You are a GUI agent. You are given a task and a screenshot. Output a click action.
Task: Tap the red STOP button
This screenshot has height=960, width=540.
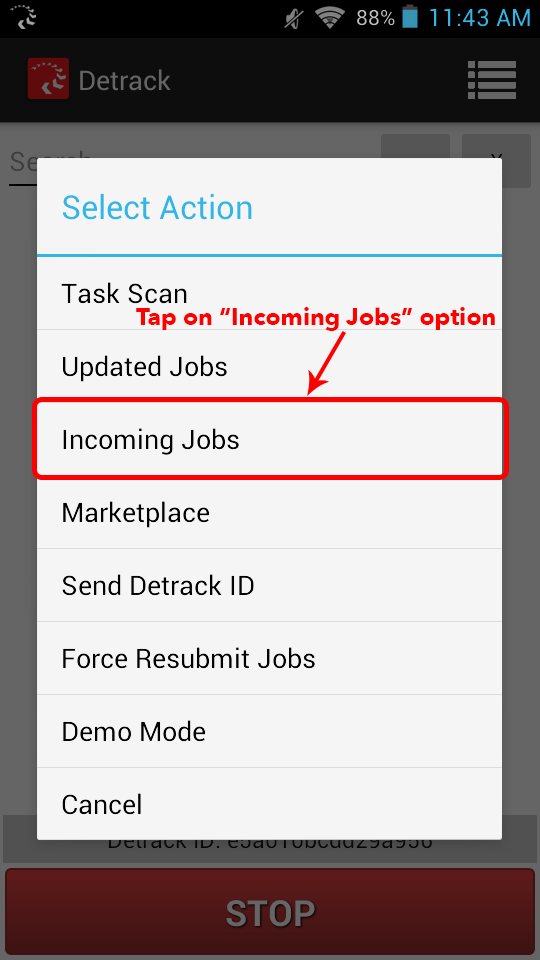pyautogui.click(x=270, y=913)
